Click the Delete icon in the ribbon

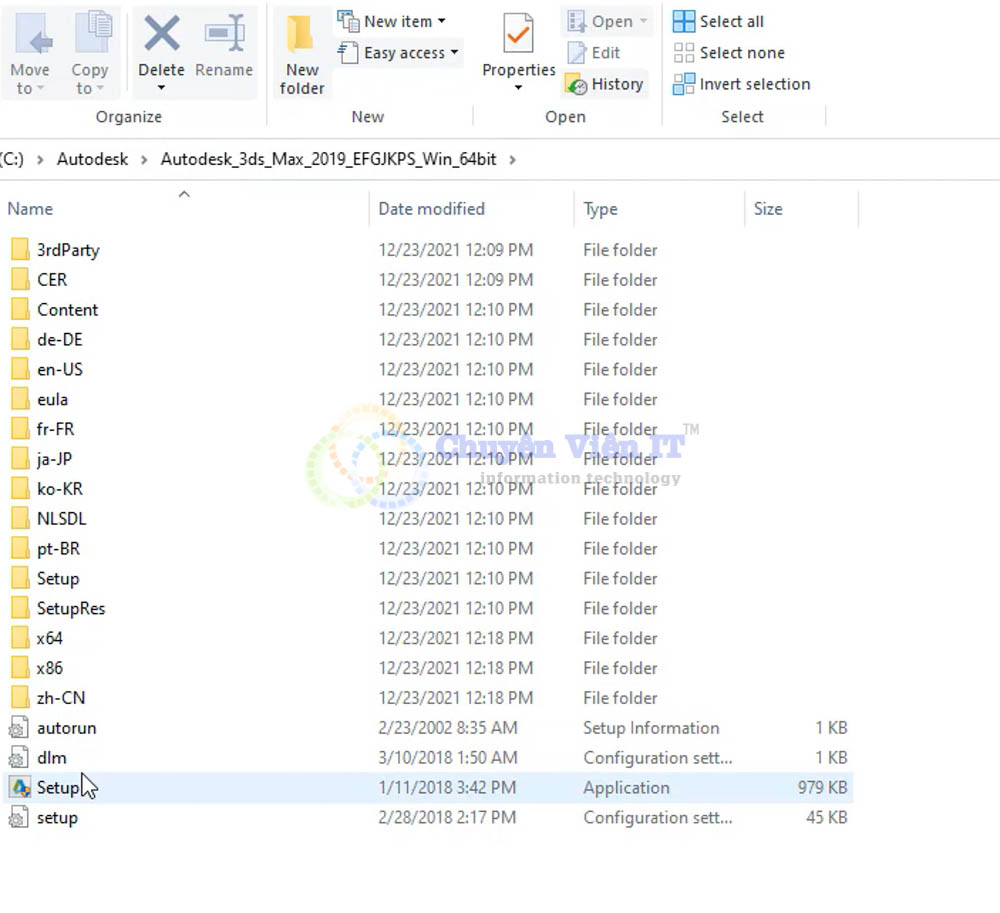tap(161, 35)
